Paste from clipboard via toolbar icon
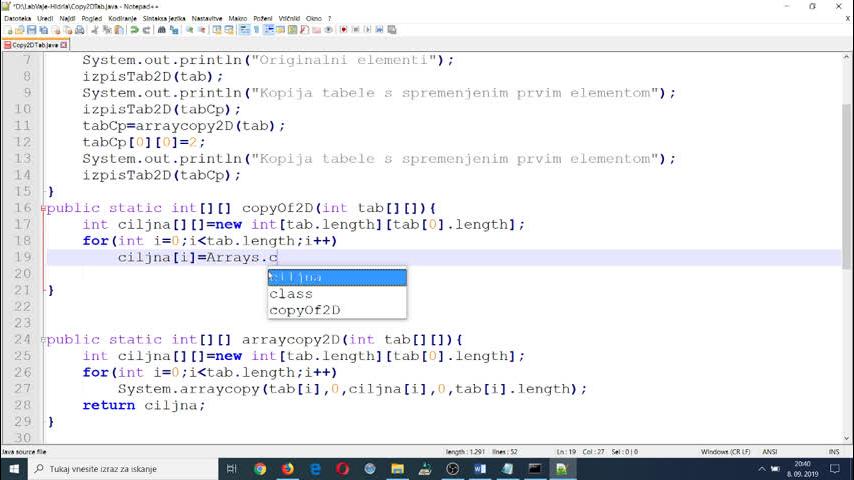This screenshot has height=480, width=854. [x=119, y=29]
